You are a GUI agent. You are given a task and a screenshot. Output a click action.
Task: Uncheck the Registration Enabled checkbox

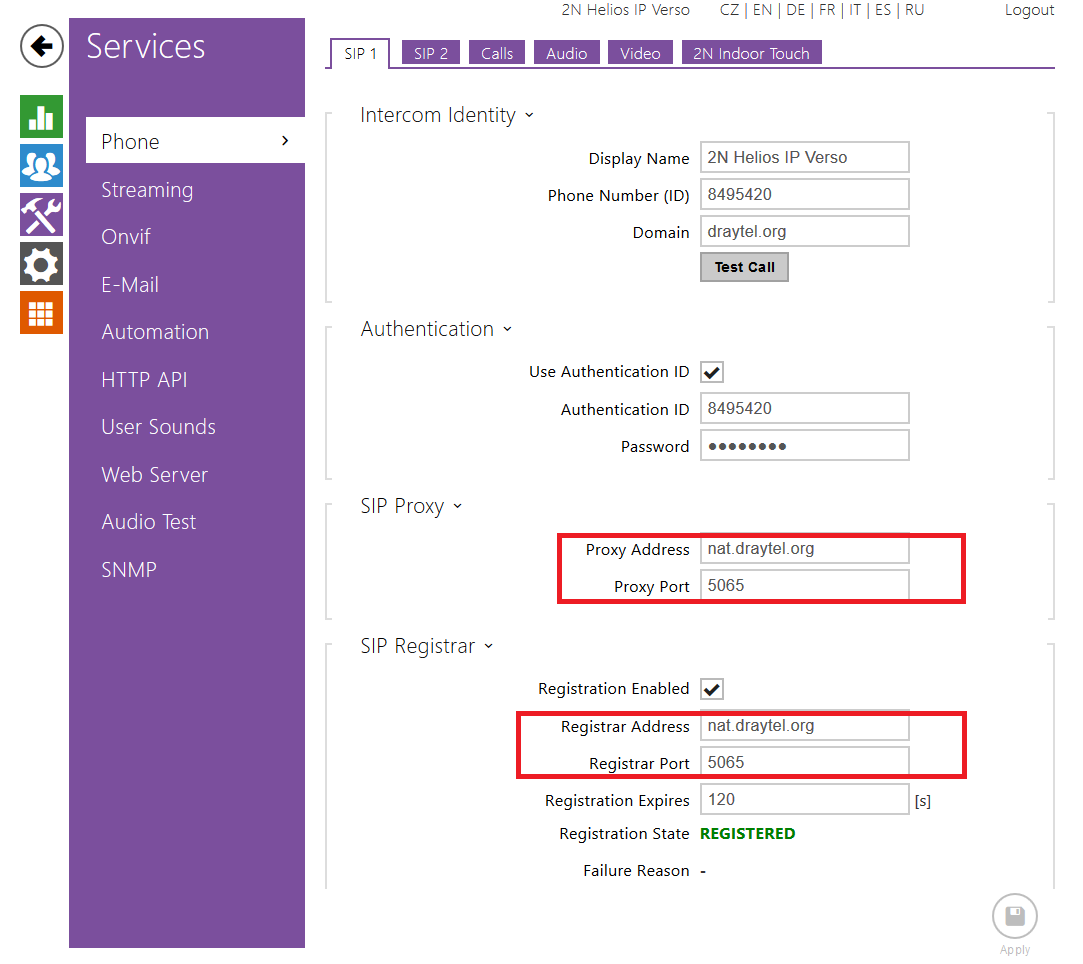tap(712, 689)
